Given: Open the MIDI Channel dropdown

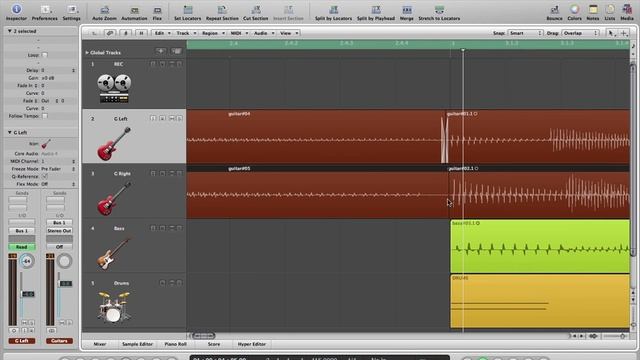Looking at the screenshot, I should click(58, 161).
